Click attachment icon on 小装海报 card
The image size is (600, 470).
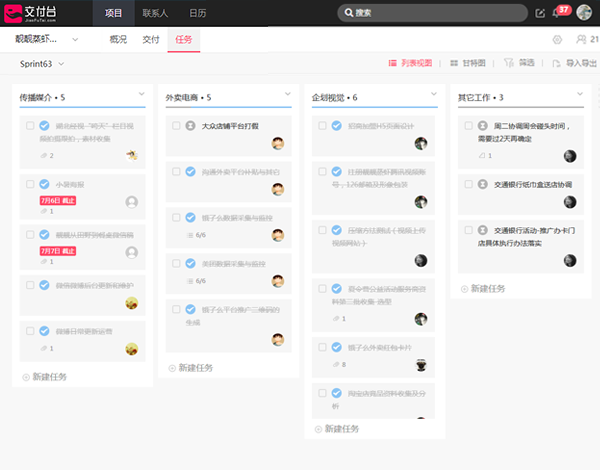[44, 211]
